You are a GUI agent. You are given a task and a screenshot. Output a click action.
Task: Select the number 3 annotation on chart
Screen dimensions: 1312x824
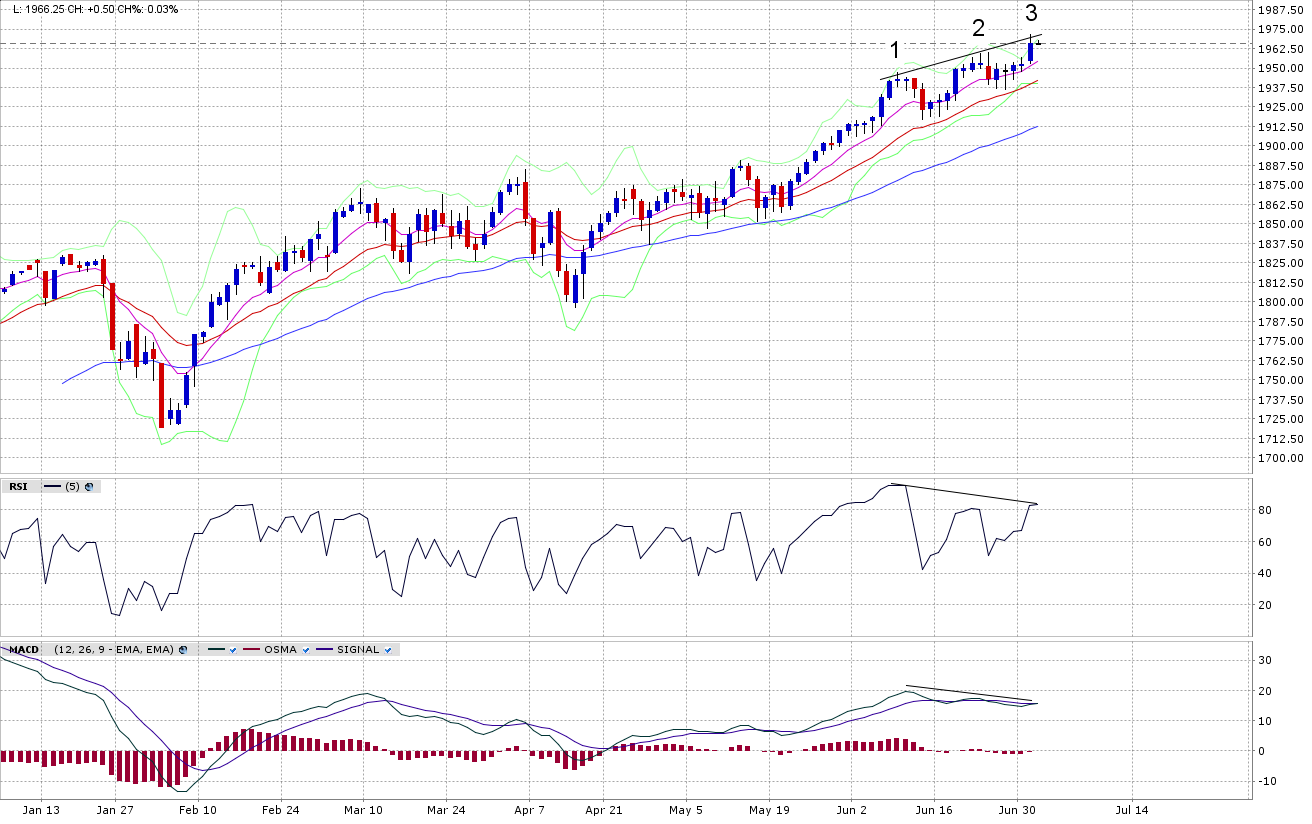click(x=1031, y=13)
